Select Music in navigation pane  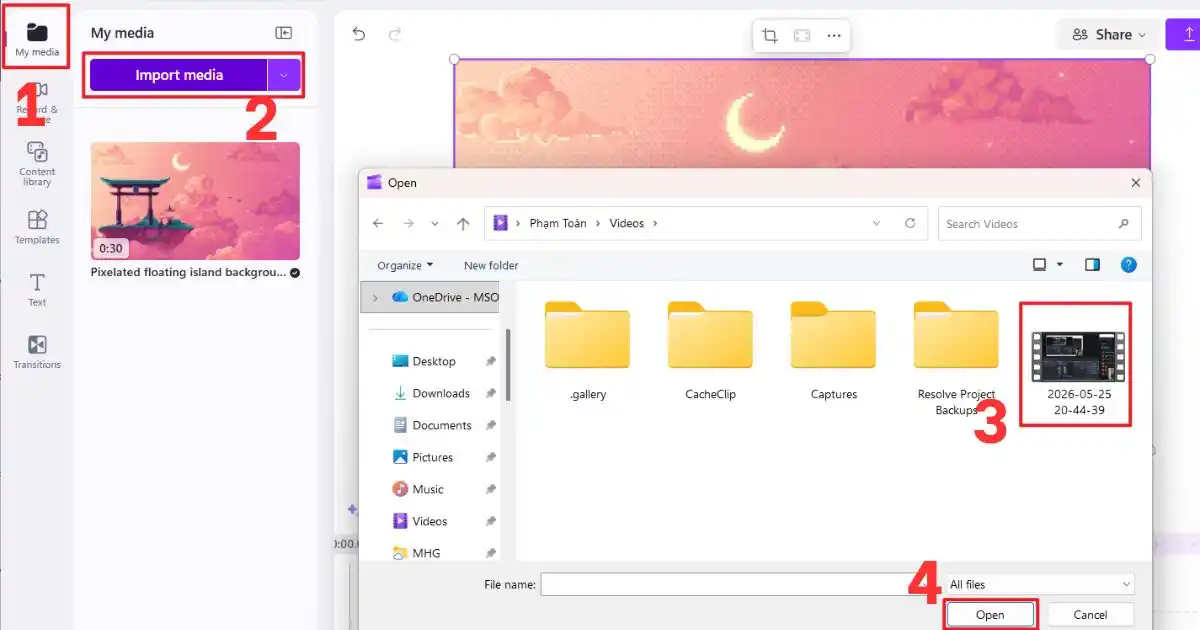point(418,489)
